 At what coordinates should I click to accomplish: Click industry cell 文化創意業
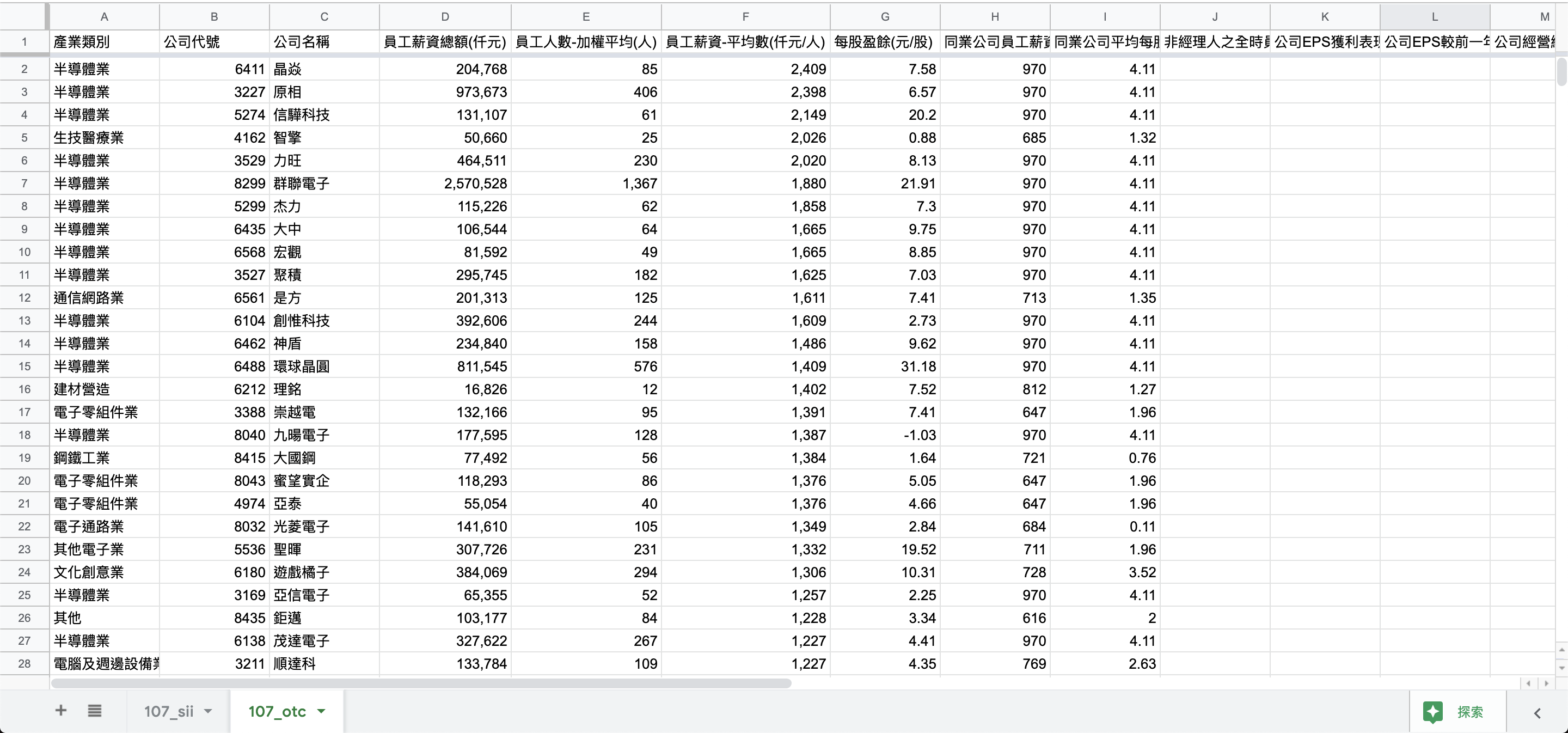coord(104,572)
